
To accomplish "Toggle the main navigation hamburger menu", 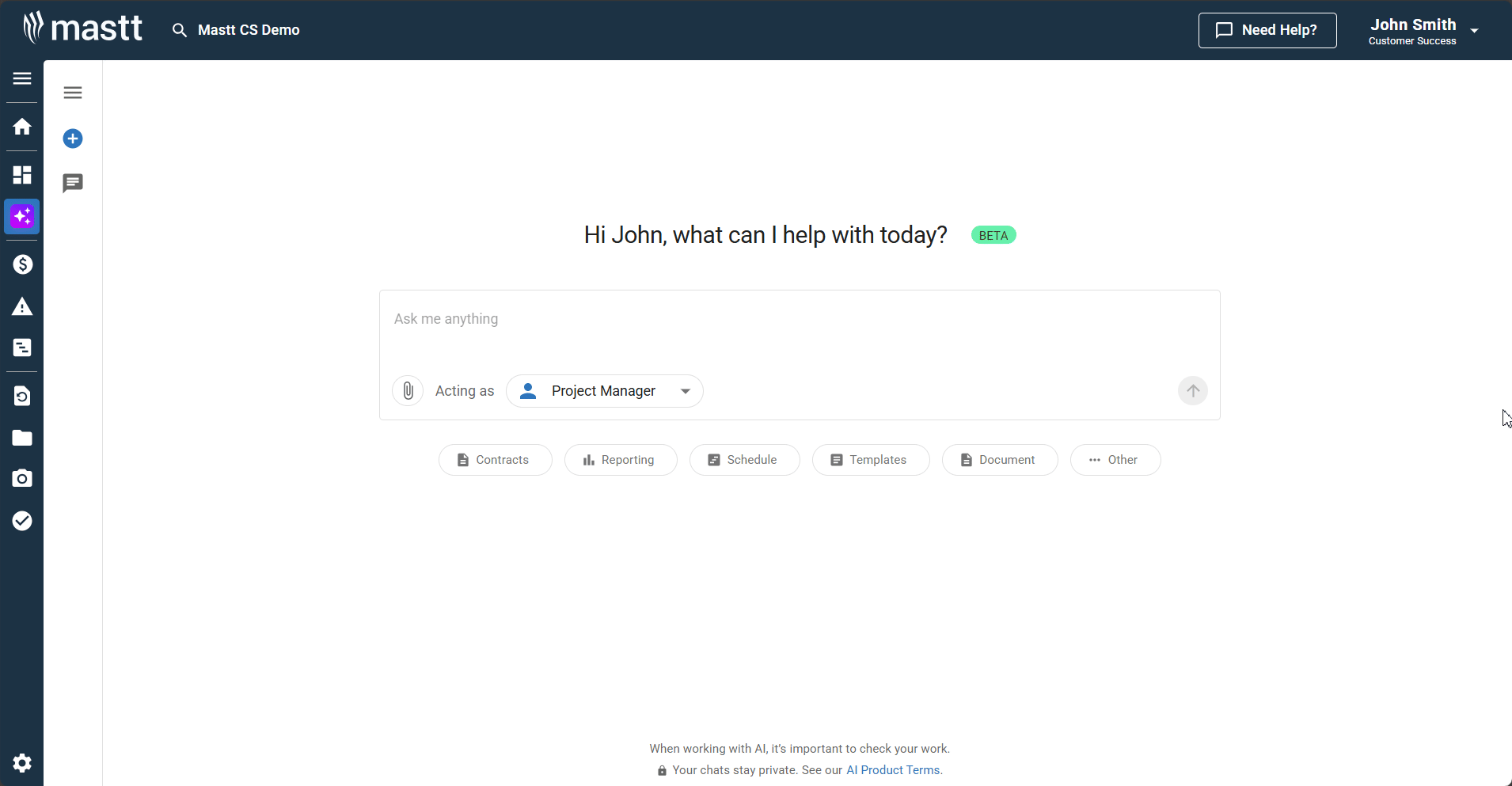I will pos(22,78).
